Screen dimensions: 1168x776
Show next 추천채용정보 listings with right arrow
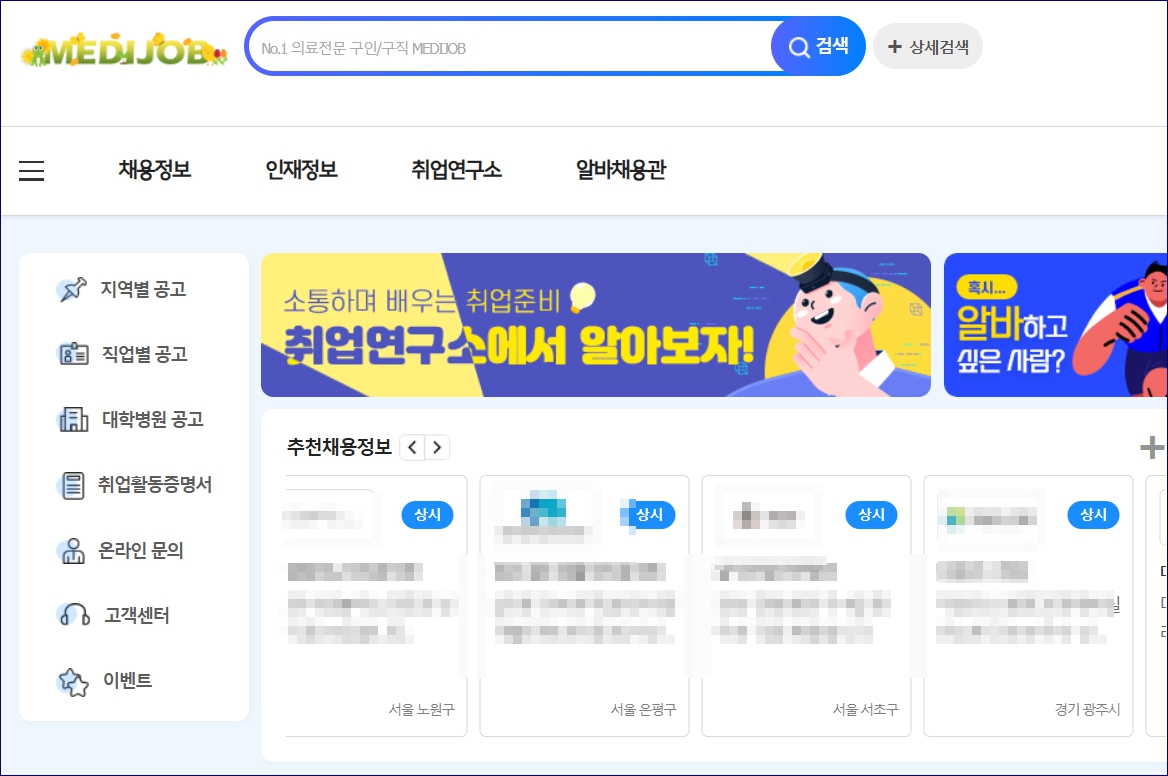click(x=437, y=447)
